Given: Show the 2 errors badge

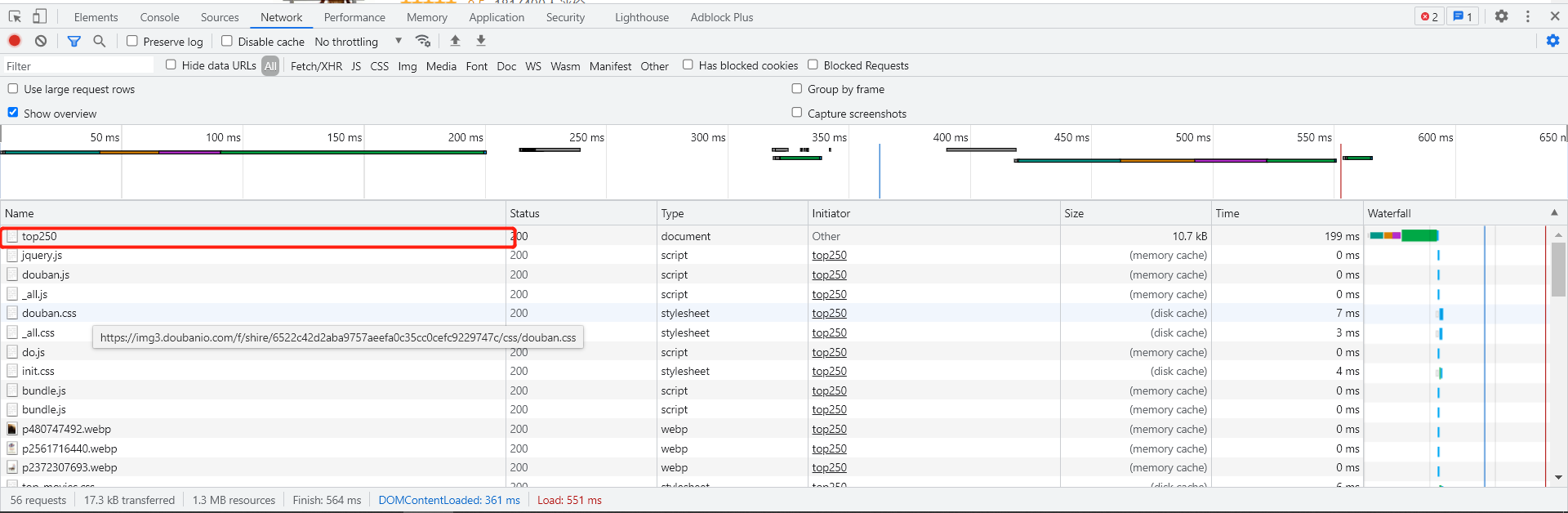Looking at the screenshot, I should click(x=1429, y=16).
